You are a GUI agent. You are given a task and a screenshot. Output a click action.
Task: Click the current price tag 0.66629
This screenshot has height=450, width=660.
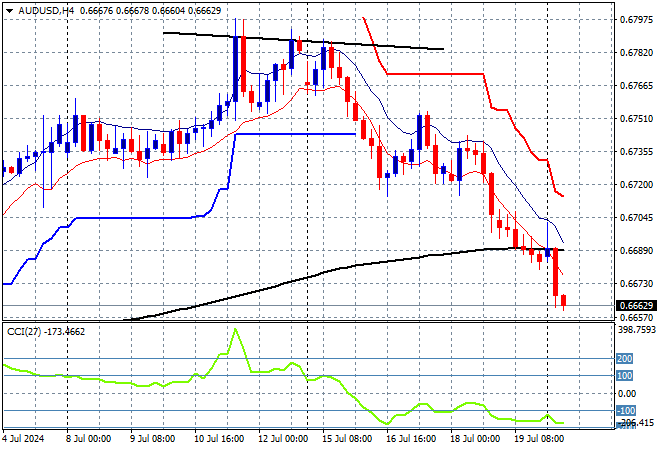click(636, 306)
